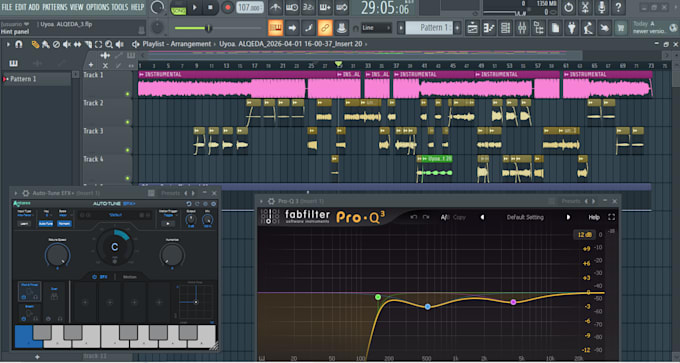This screenshot has width=680, height=363.
Task: Stop playback with the Stop button
Action: (x=210, y=7)
